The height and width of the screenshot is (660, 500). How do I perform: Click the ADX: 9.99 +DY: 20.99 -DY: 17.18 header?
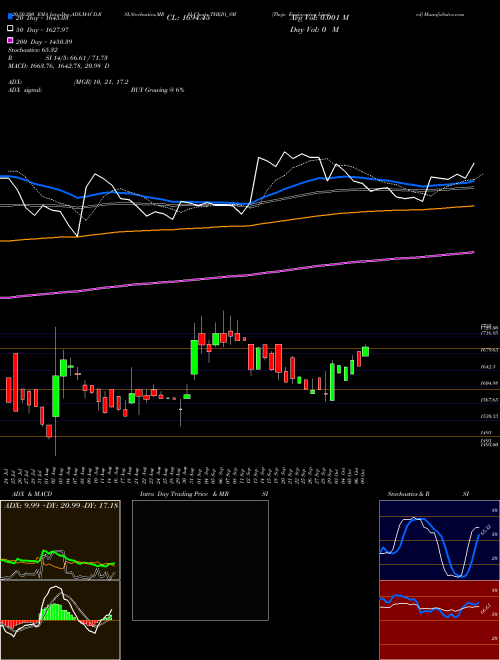pyautogui.click(x=61, y=505)
